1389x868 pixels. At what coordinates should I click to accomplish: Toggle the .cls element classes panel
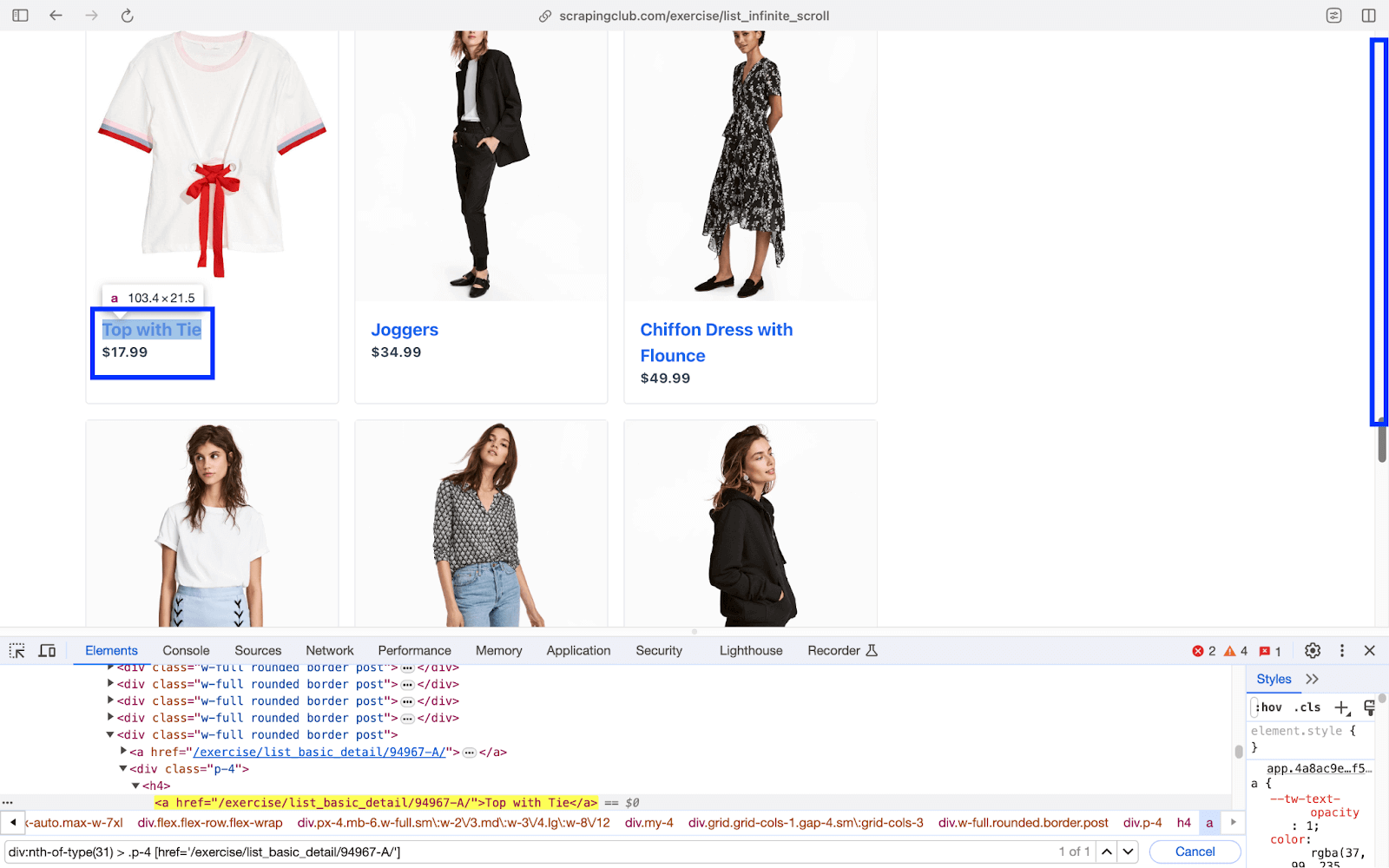coord(1307,707)
